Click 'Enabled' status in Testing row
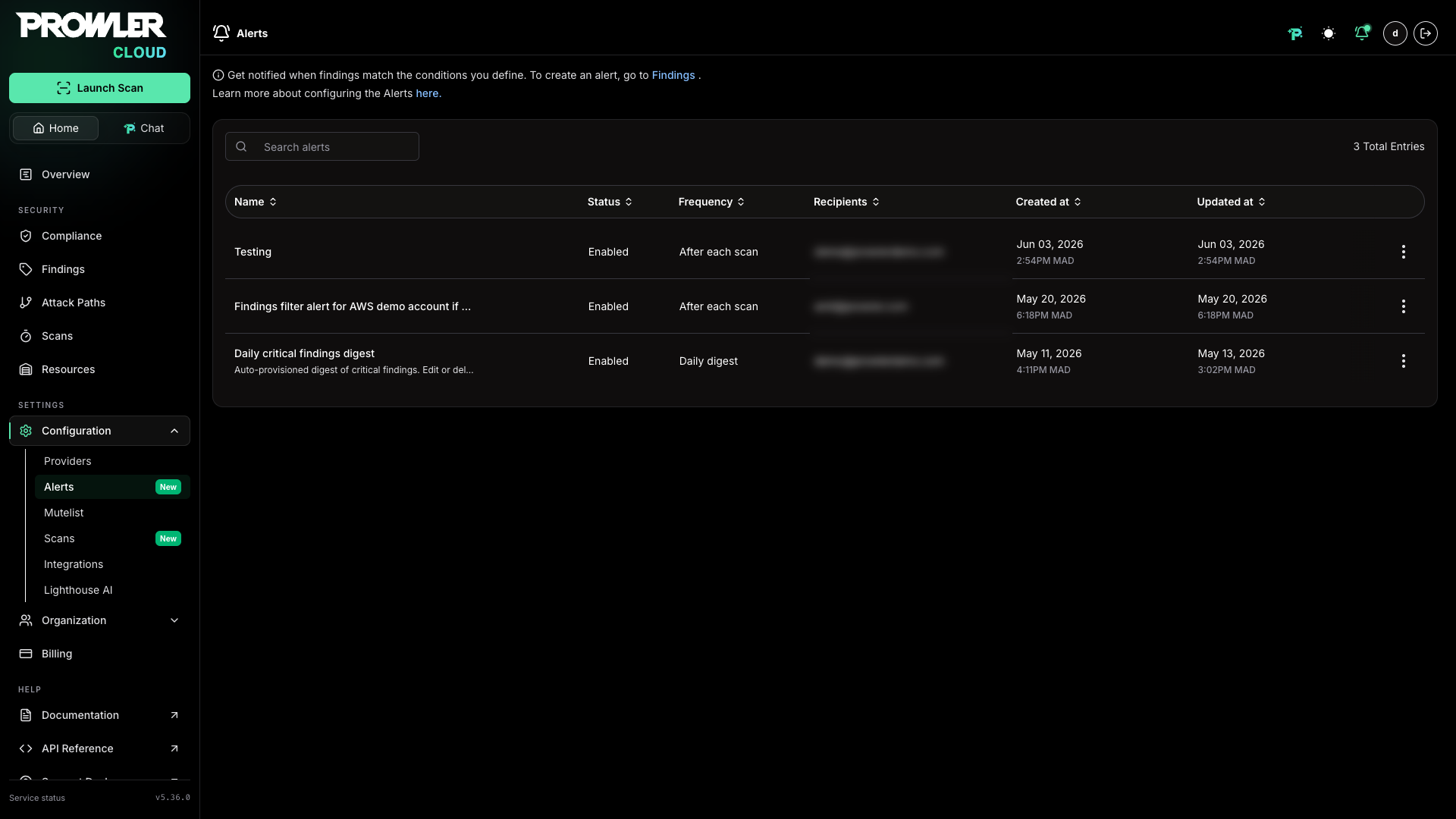 pos(608,252)
